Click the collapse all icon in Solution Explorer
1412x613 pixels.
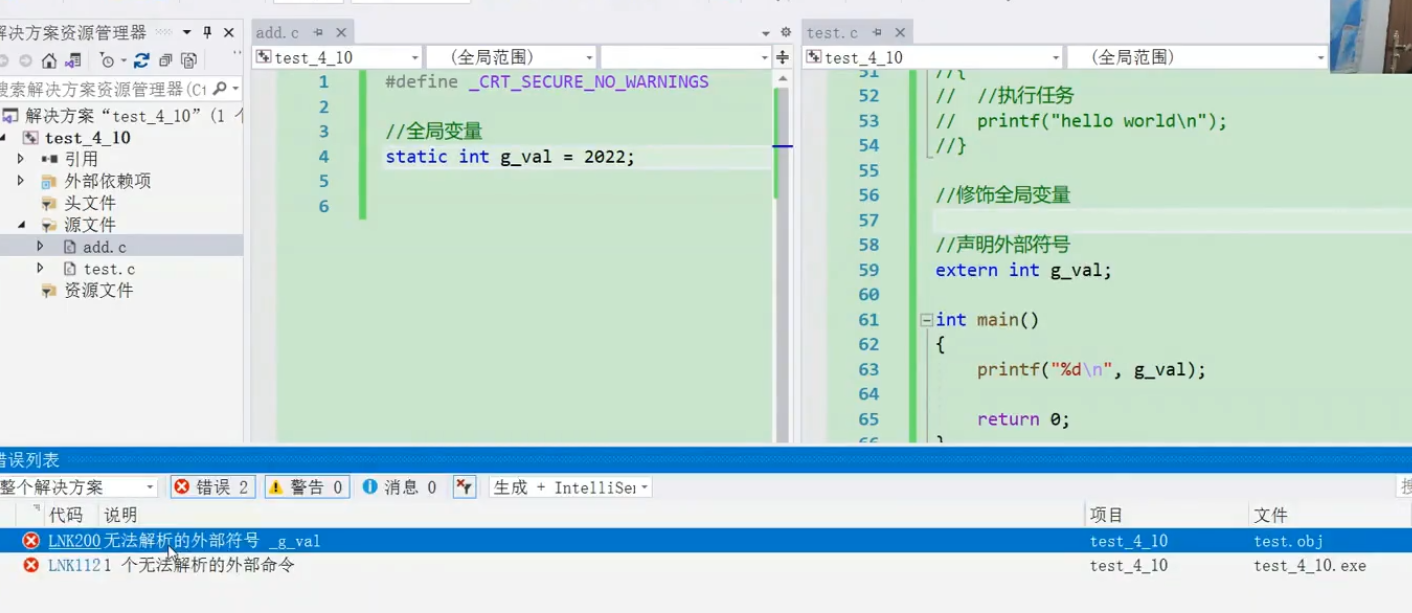(166, 61)
